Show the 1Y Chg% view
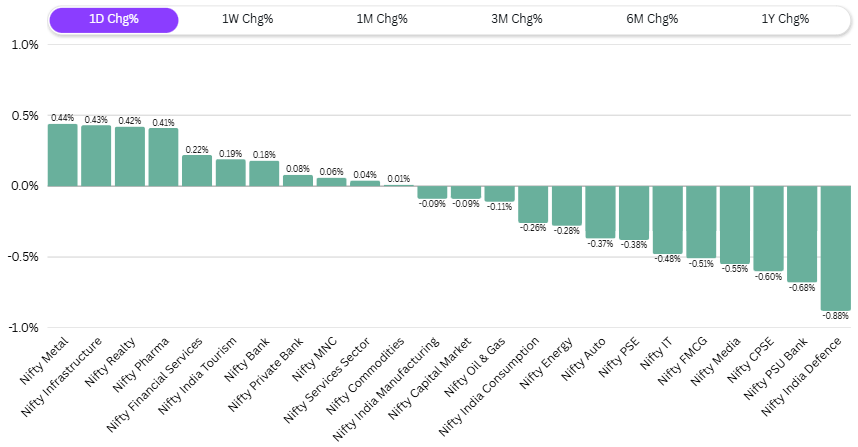The width and height of the screenshot is (858, 447). (784, 19)
